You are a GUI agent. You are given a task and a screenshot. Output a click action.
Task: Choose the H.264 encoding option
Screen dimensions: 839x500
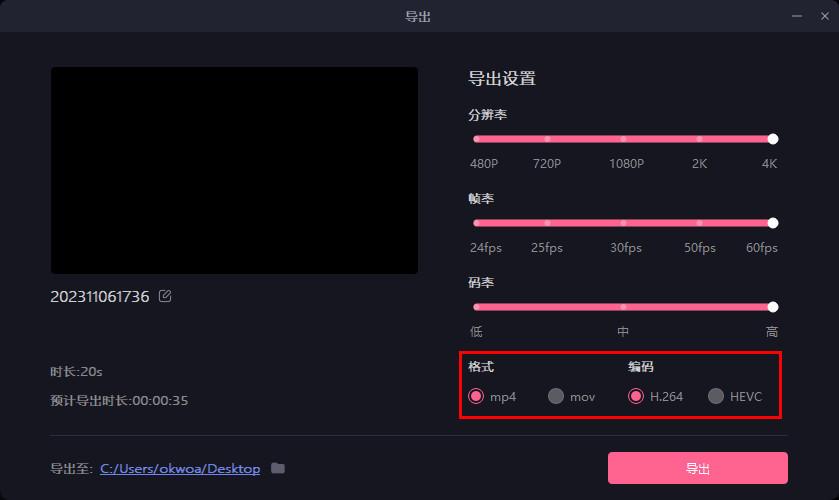636,396
